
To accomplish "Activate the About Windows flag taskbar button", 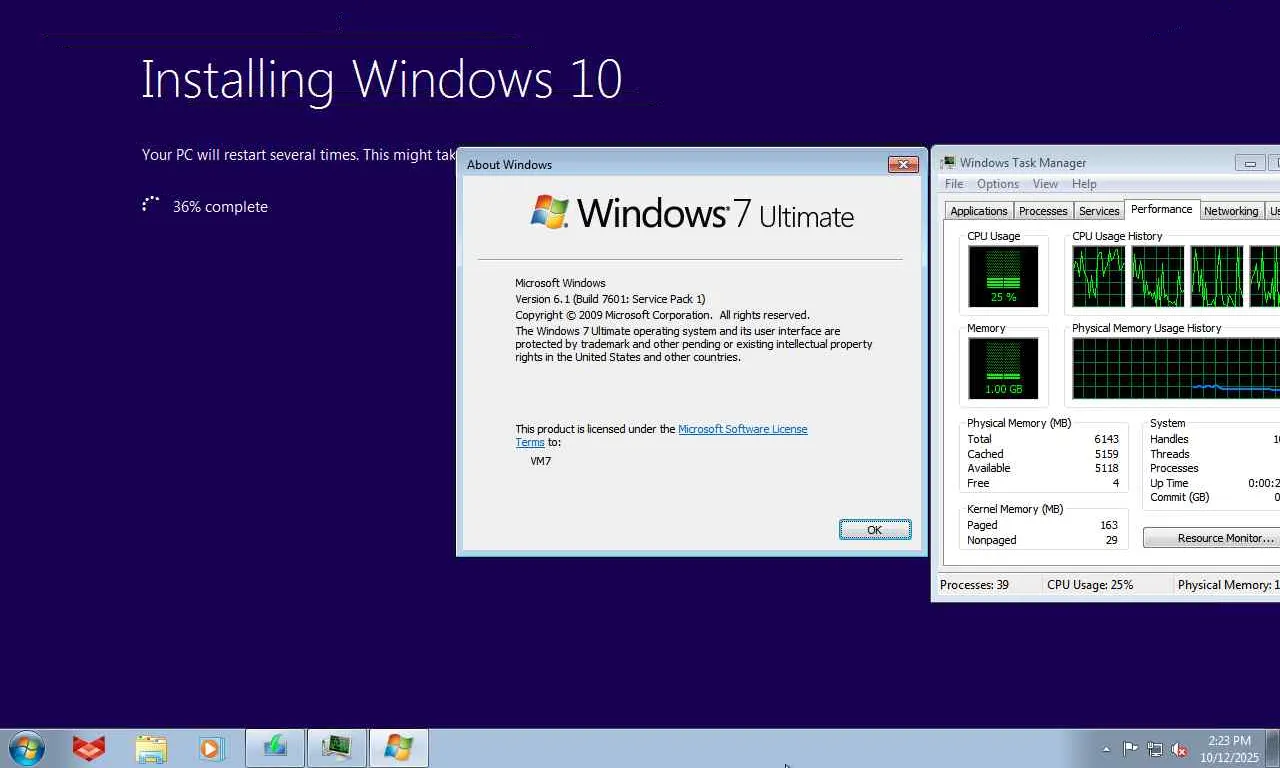I will click(x=399, y=748).
